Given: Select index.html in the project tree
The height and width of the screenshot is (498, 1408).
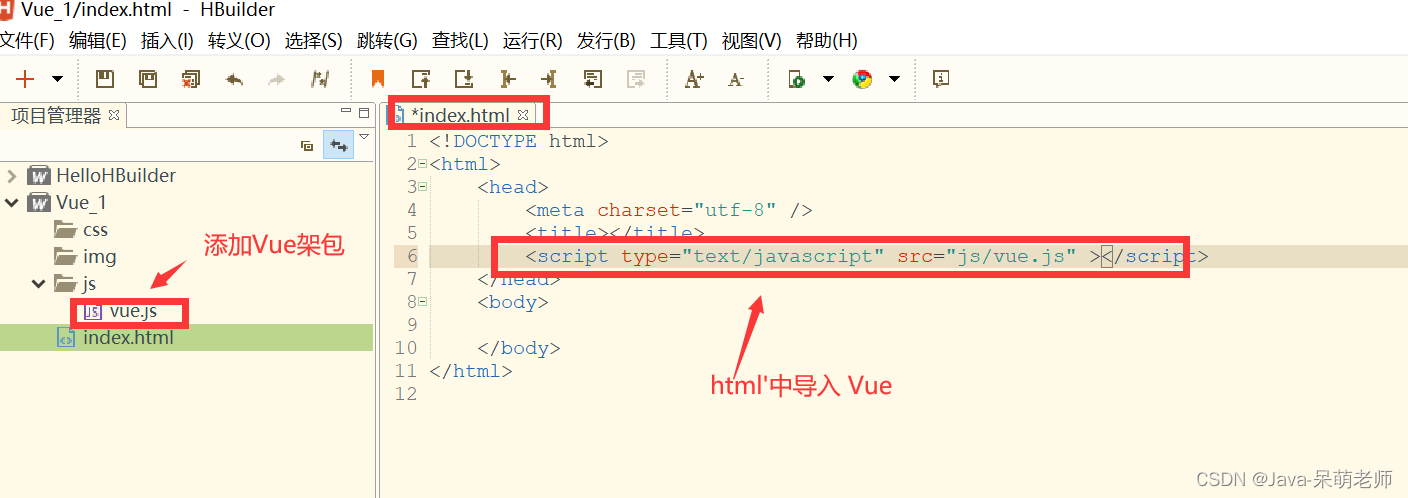Looking at the screenshot, I should tap(128, 338).
